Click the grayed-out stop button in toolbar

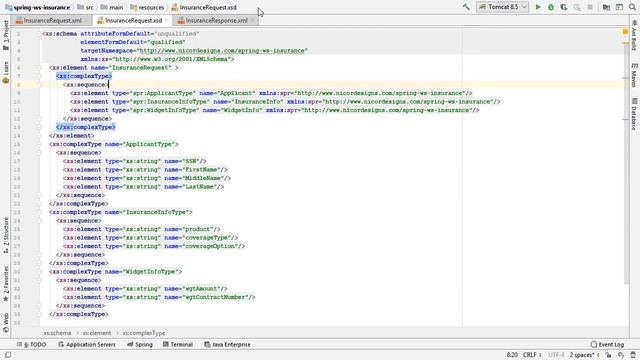coord(590,7)
